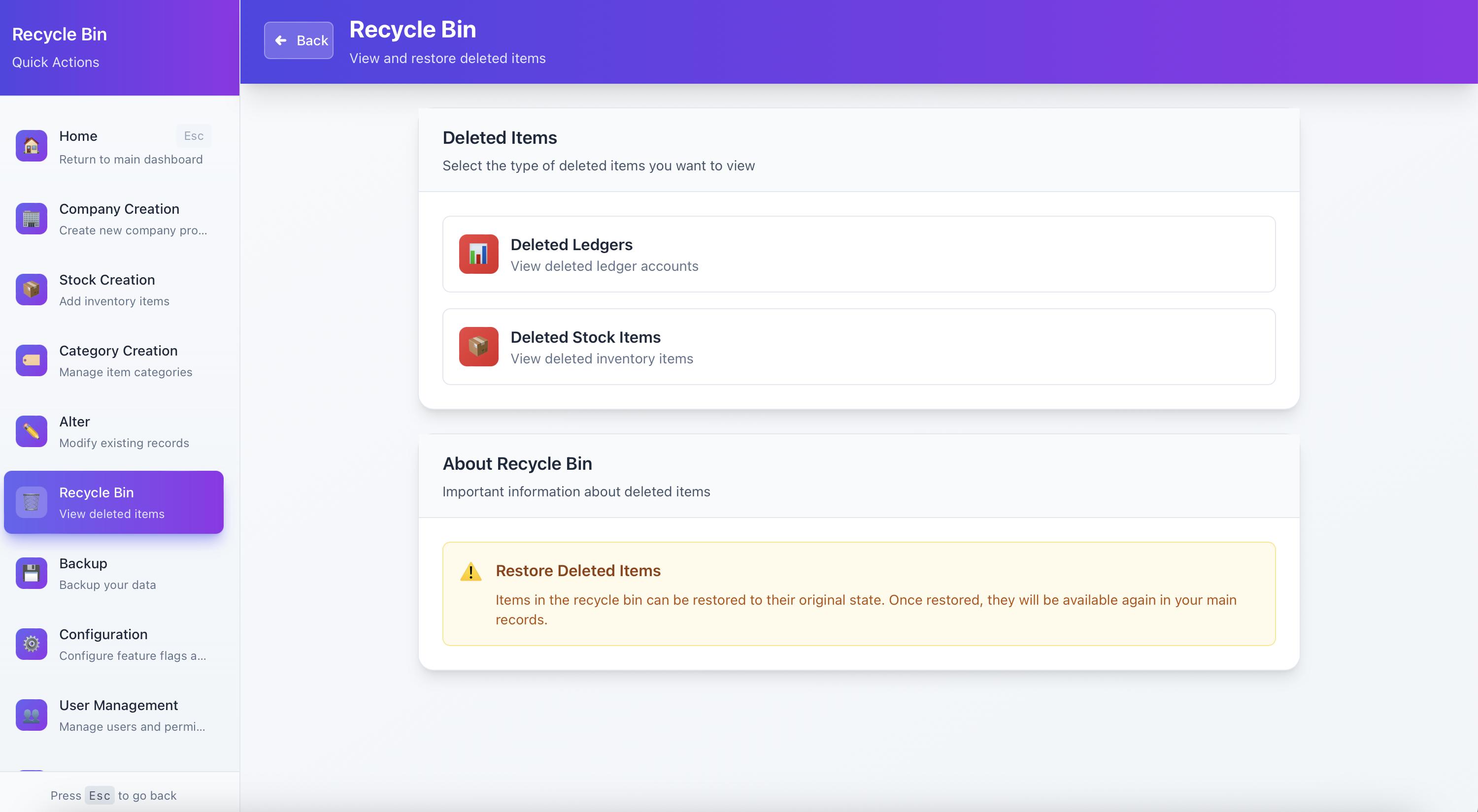Select the Backup menu entry

pyautogui.click(x=107, y=573)
